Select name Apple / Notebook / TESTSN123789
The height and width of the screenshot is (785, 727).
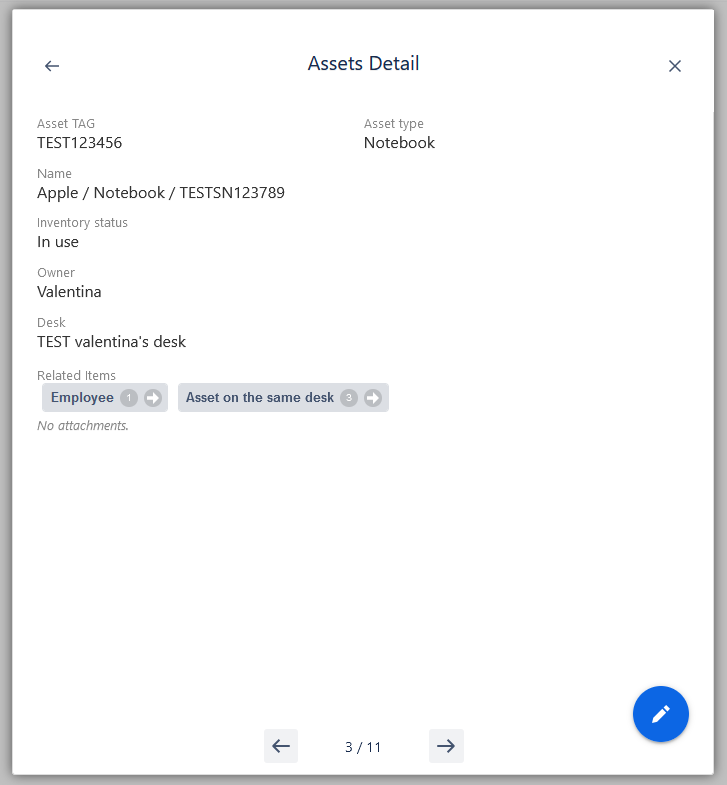tap(161, 193)
